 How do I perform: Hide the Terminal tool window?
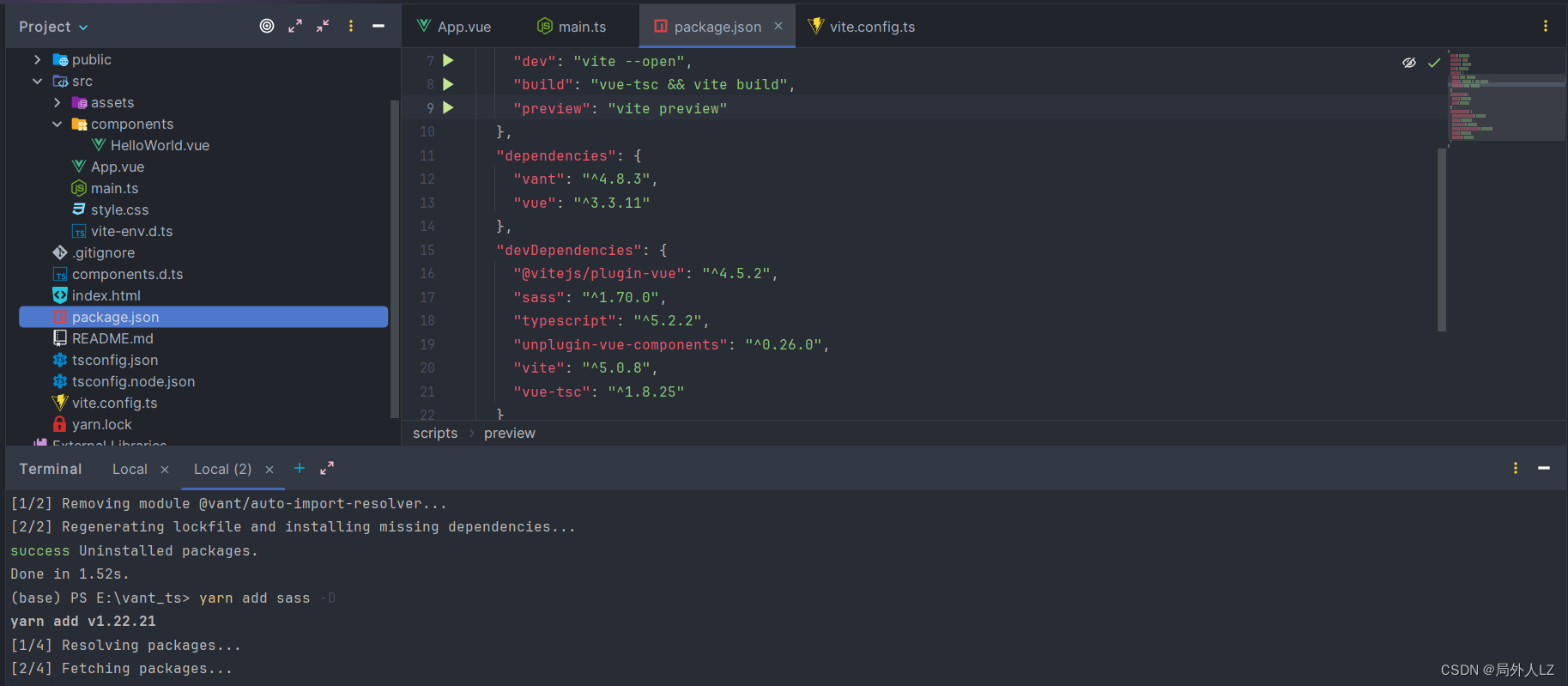point(1544,468)
